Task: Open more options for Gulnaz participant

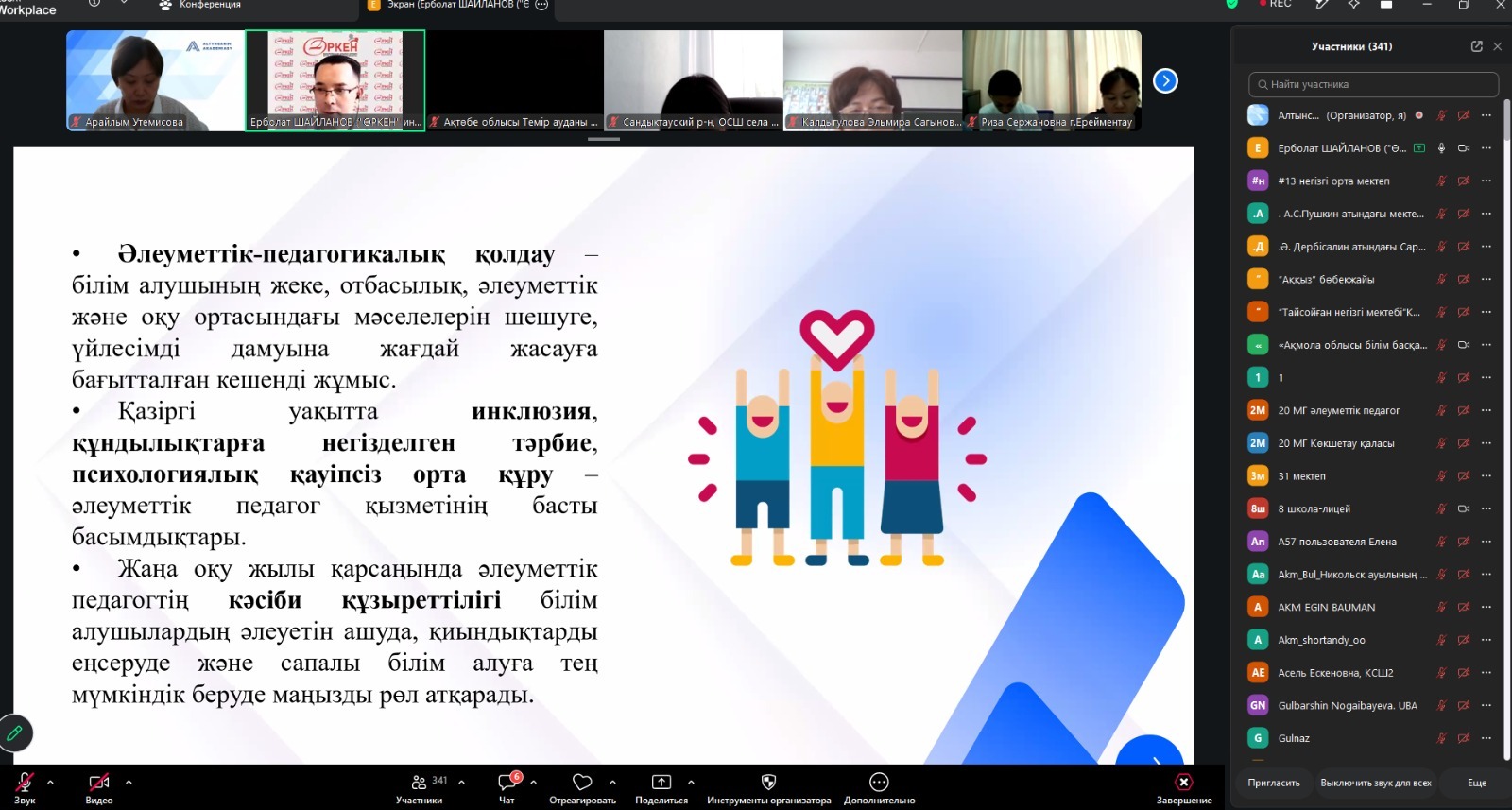Action: (1486, 738)
